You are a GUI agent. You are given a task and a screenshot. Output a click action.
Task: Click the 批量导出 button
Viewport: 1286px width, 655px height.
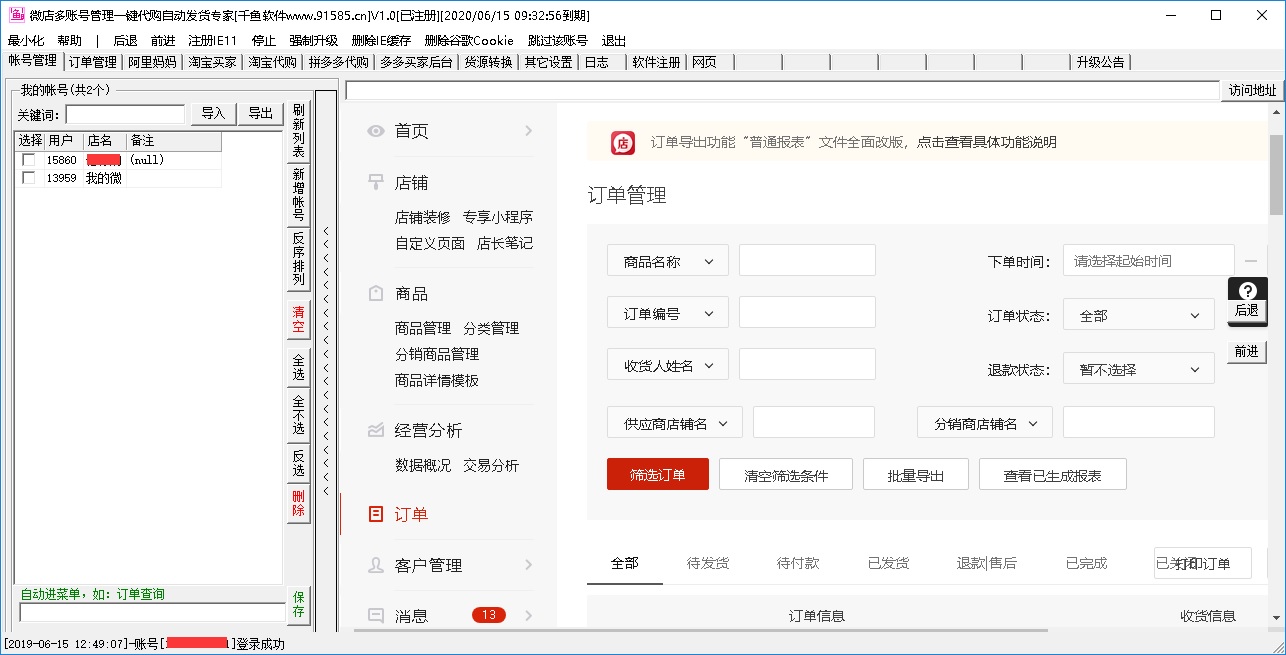click(916, 475)
